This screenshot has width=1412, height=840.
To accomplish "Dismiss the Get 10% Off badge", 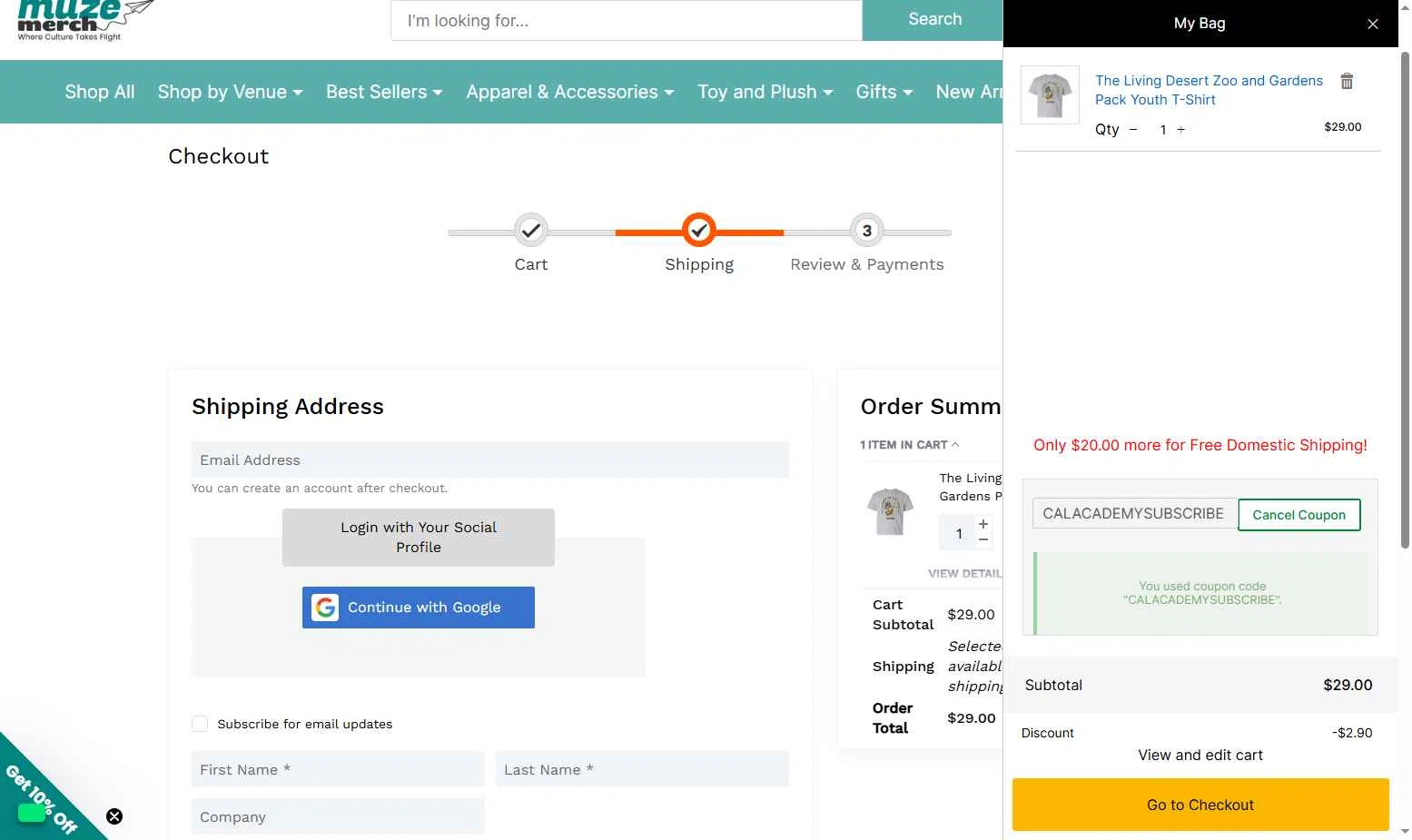I will [114, 816].
